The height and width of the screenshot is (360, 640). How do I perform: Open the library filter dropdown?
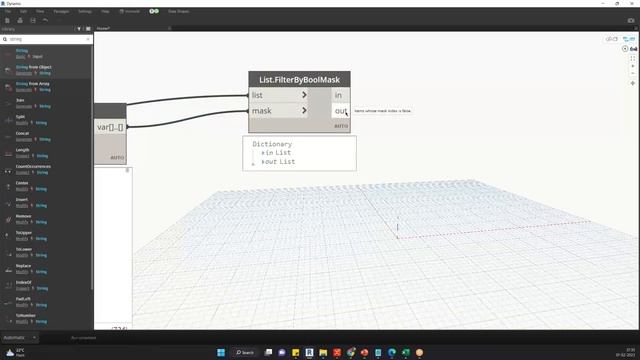pos(79,29)
